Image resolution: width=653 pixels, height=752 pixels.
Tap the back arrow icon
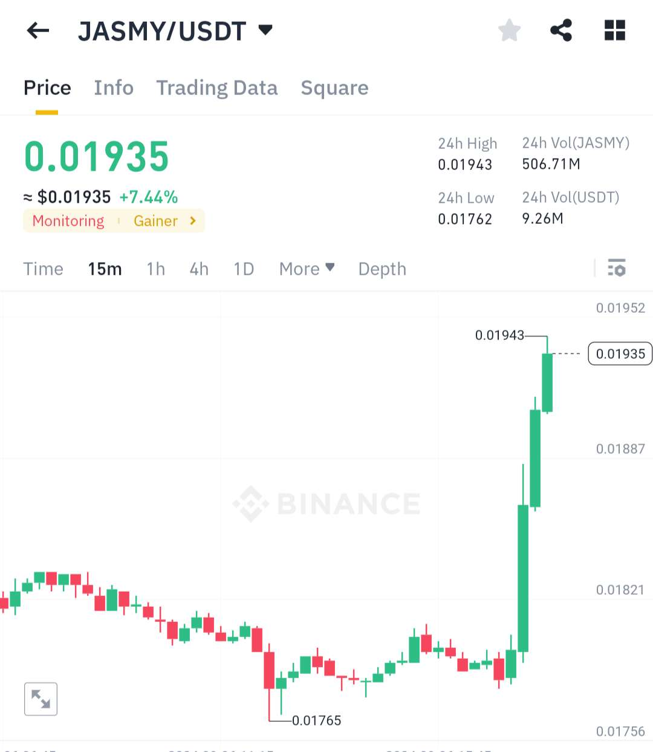(38, 31)
